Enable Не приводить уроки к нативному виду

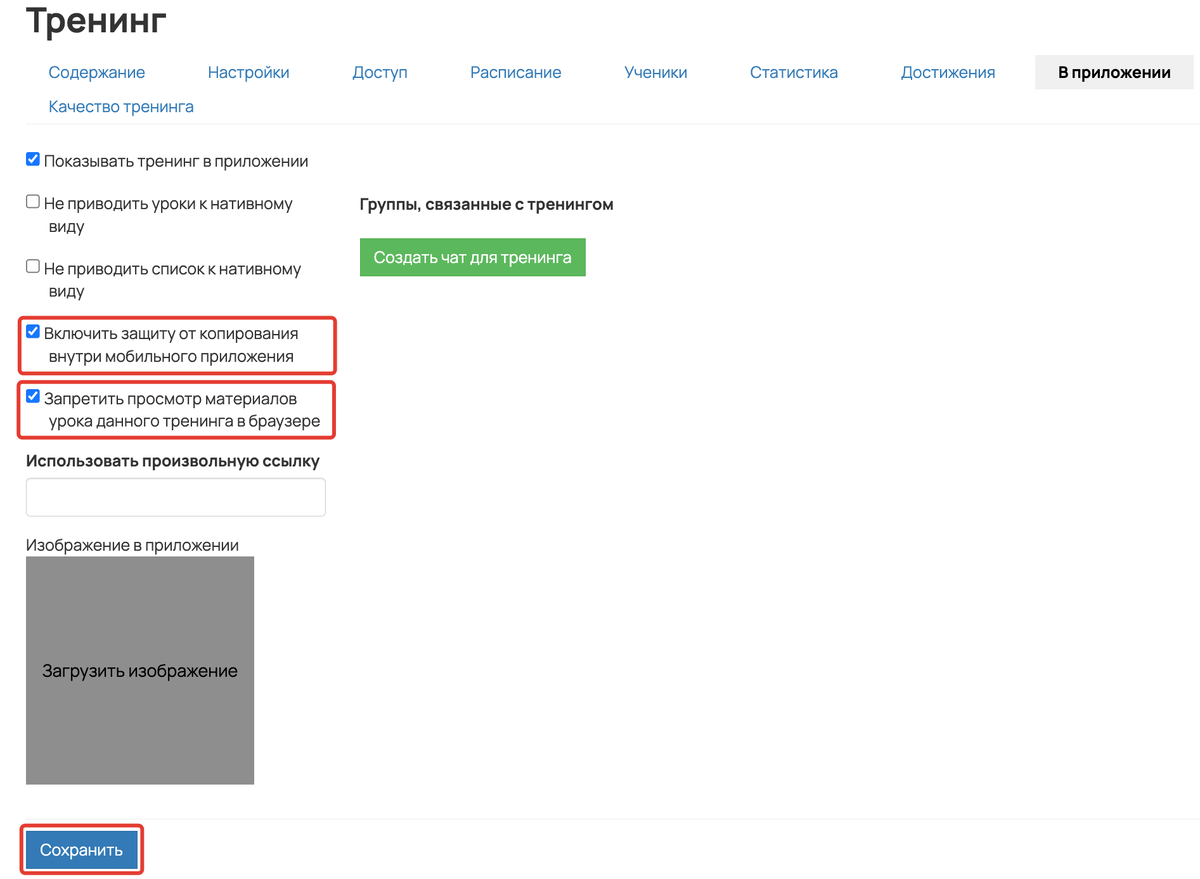(x=33, y=202)
